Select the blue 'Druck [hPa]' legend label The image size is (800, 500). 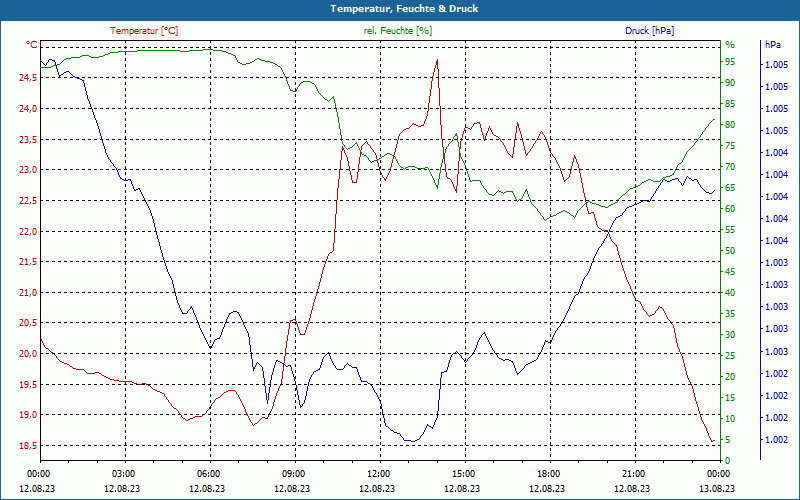click(649, 31)
